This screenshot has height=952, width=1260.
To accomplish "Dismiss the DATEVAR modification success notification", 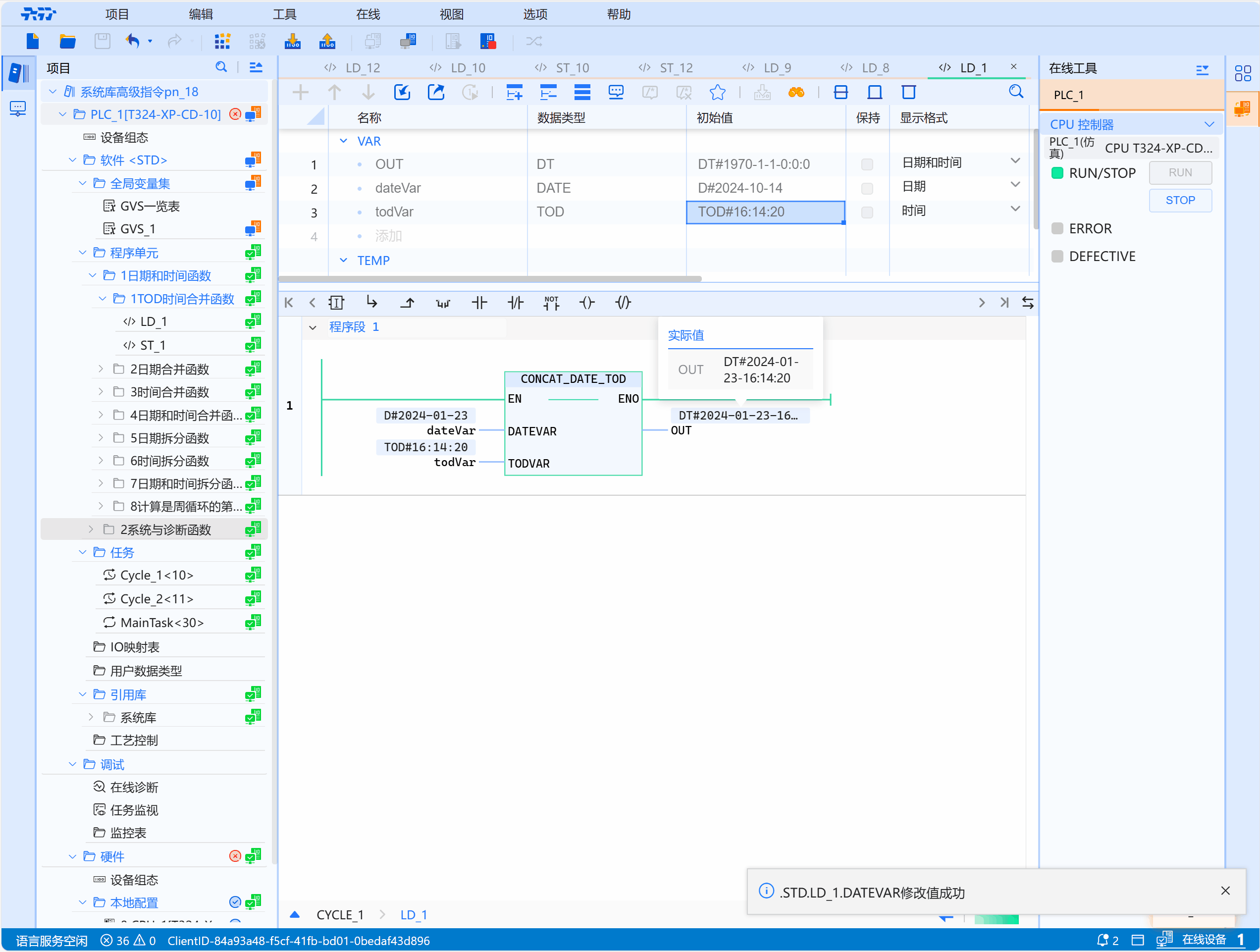I will [x=1225, y=891].
